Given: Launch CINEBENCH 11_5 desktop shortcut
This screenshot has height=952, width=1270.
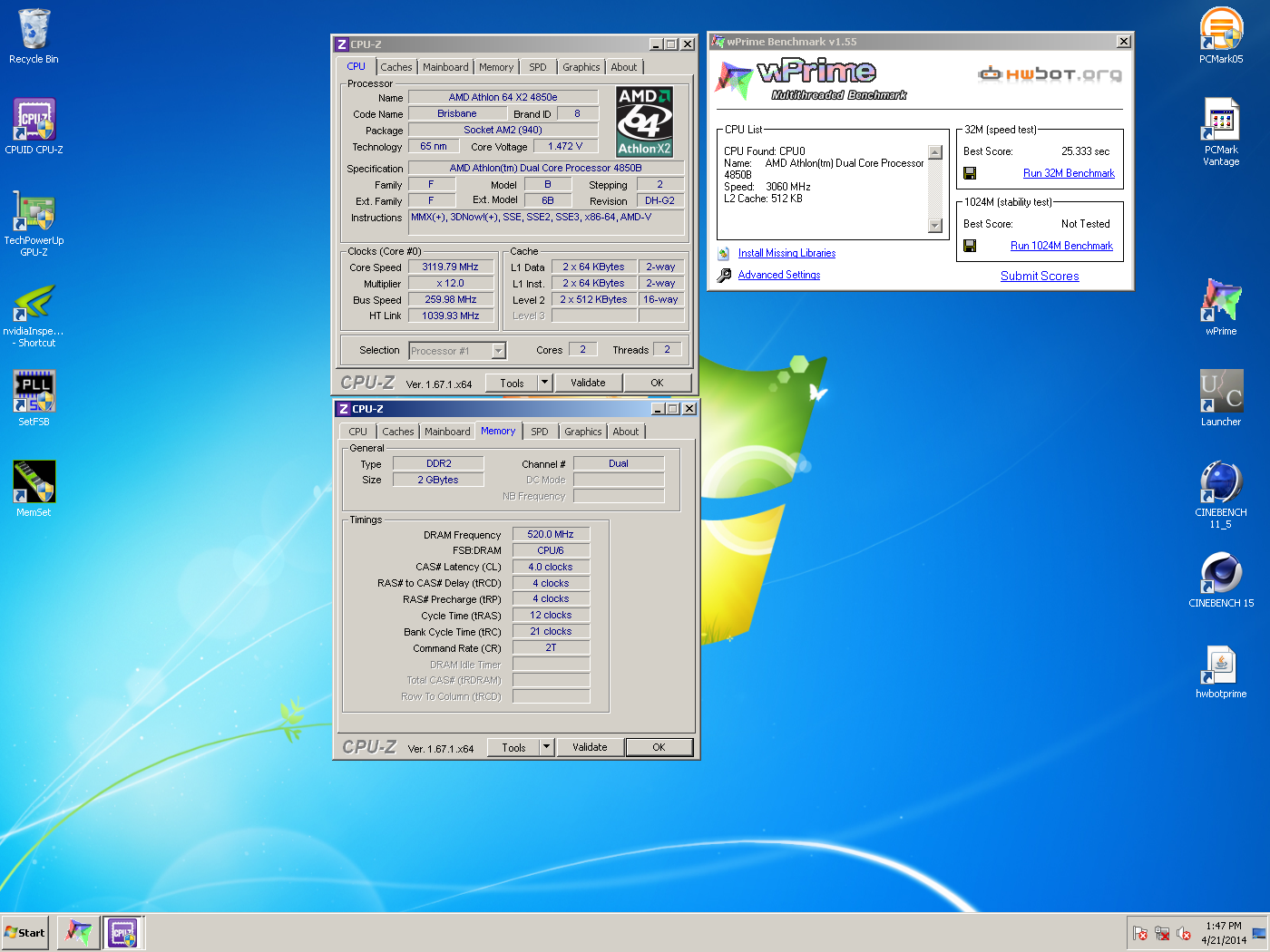Looking at the screenshot, I should [1221, 495].
